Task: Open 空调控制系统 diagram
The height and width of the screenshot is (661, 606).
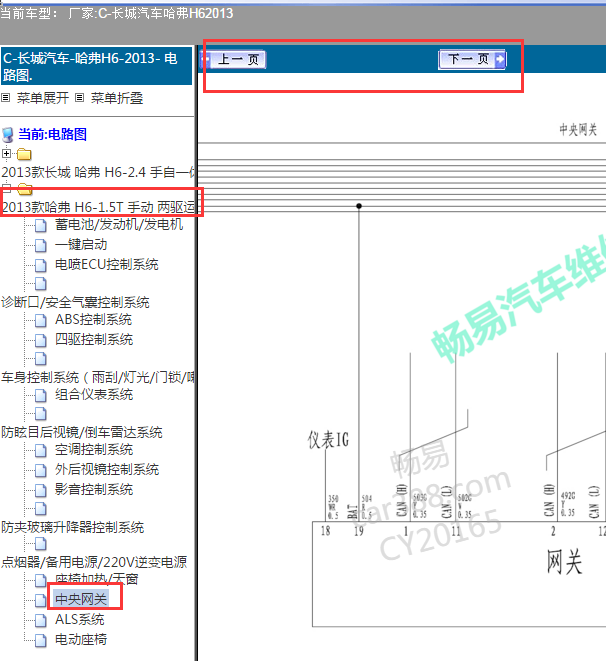Action: (x=94, y=450)
